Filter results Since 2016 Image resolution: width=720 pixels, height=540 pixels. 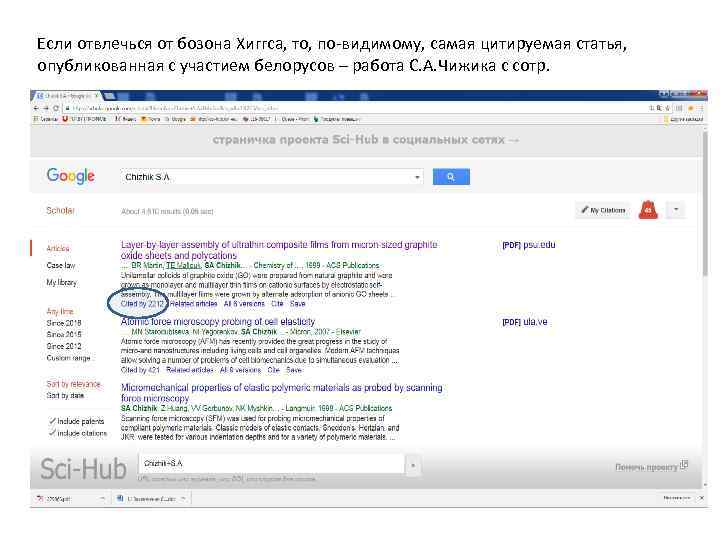coord(64,323)
